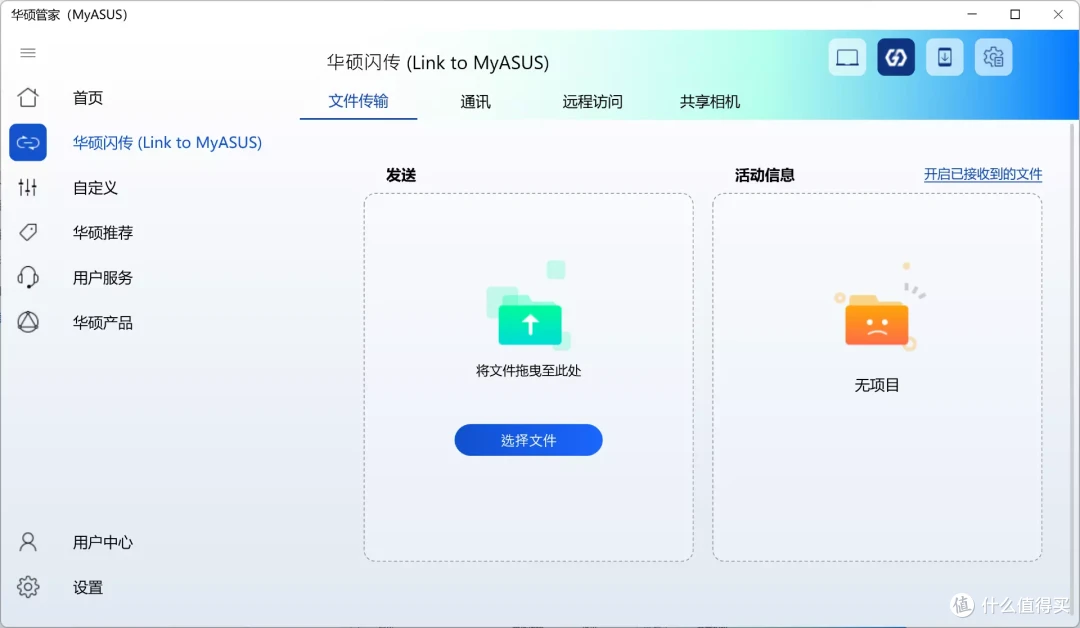Maximize the MyASUS window
This screenshot has height=628, width=1080.
click(1015, 14)
